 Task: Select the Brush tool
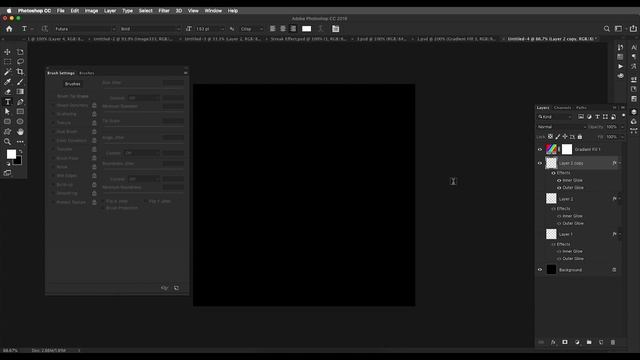20,82
